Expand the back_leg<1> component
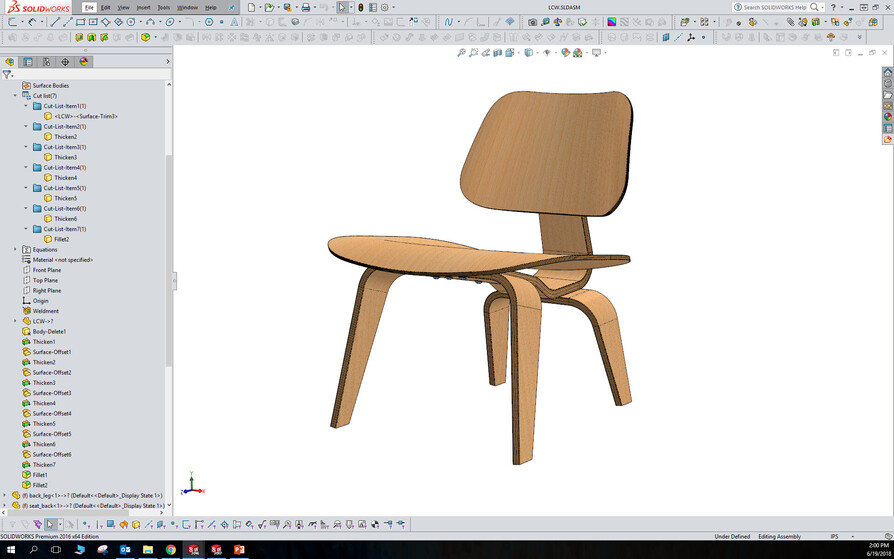The image size is (894, 559). [5, 496]
